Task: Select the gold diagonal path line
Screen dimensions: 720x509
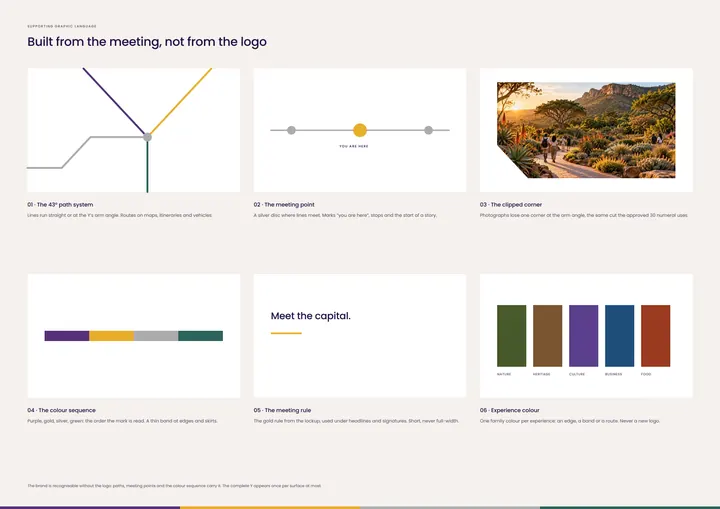Action: (x=181, y=101)
